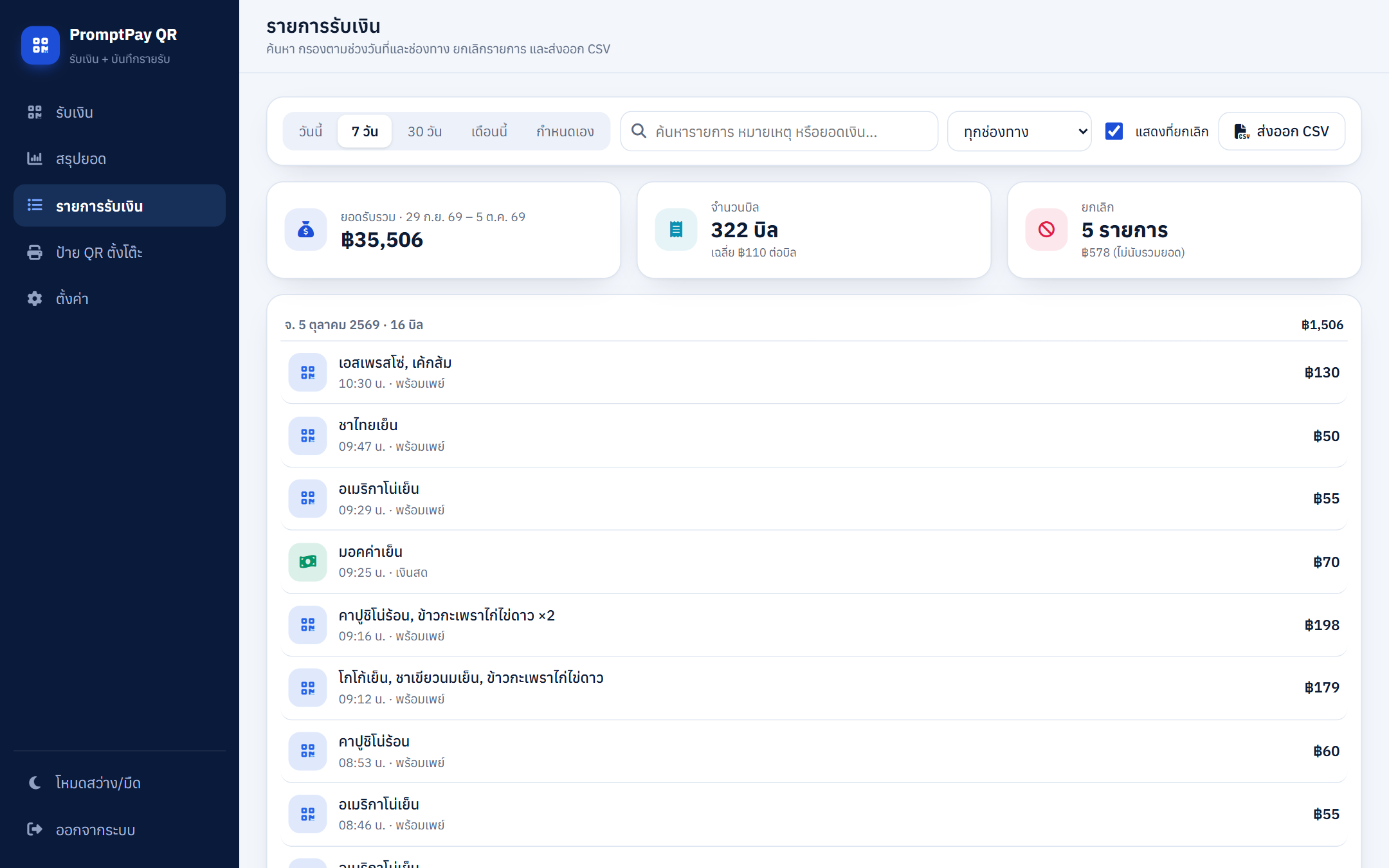The image size is (1389, 868).
Task: Click the 322 บิล count
Action: pyautogui.click(x=745, y=230)
